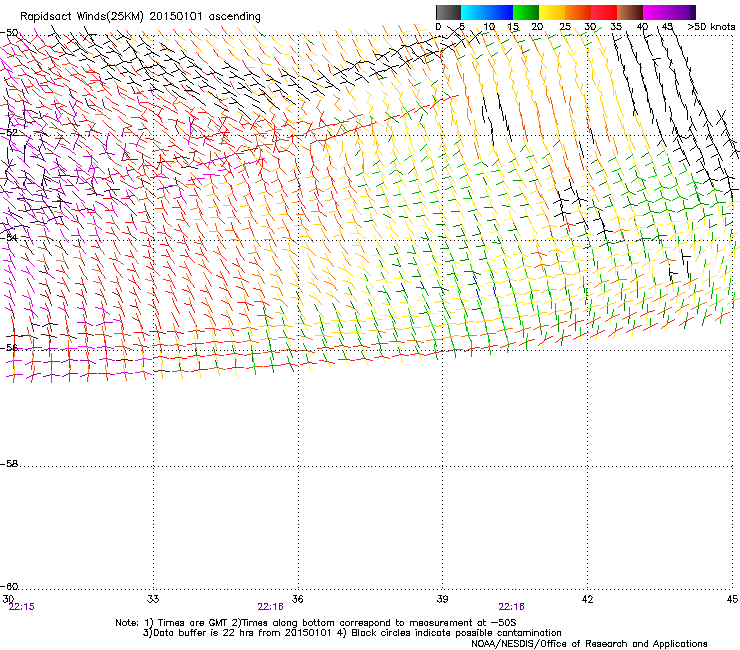Screen dimensions: 740x650
Task: Click the latitude label -54
Action: [x=9, y=237]
